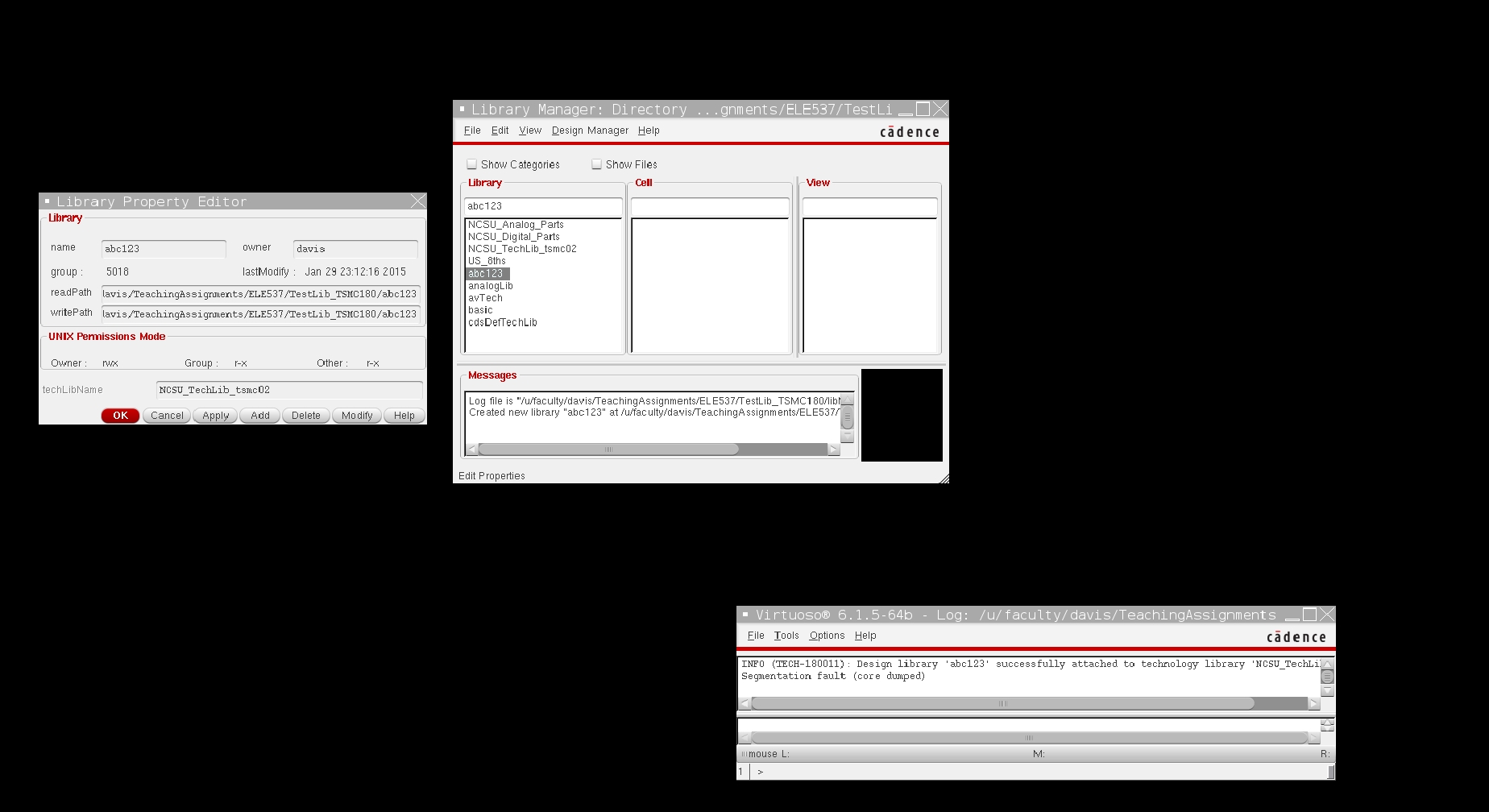Minimize the Virtuoso log window

[x=1292, y=615]
